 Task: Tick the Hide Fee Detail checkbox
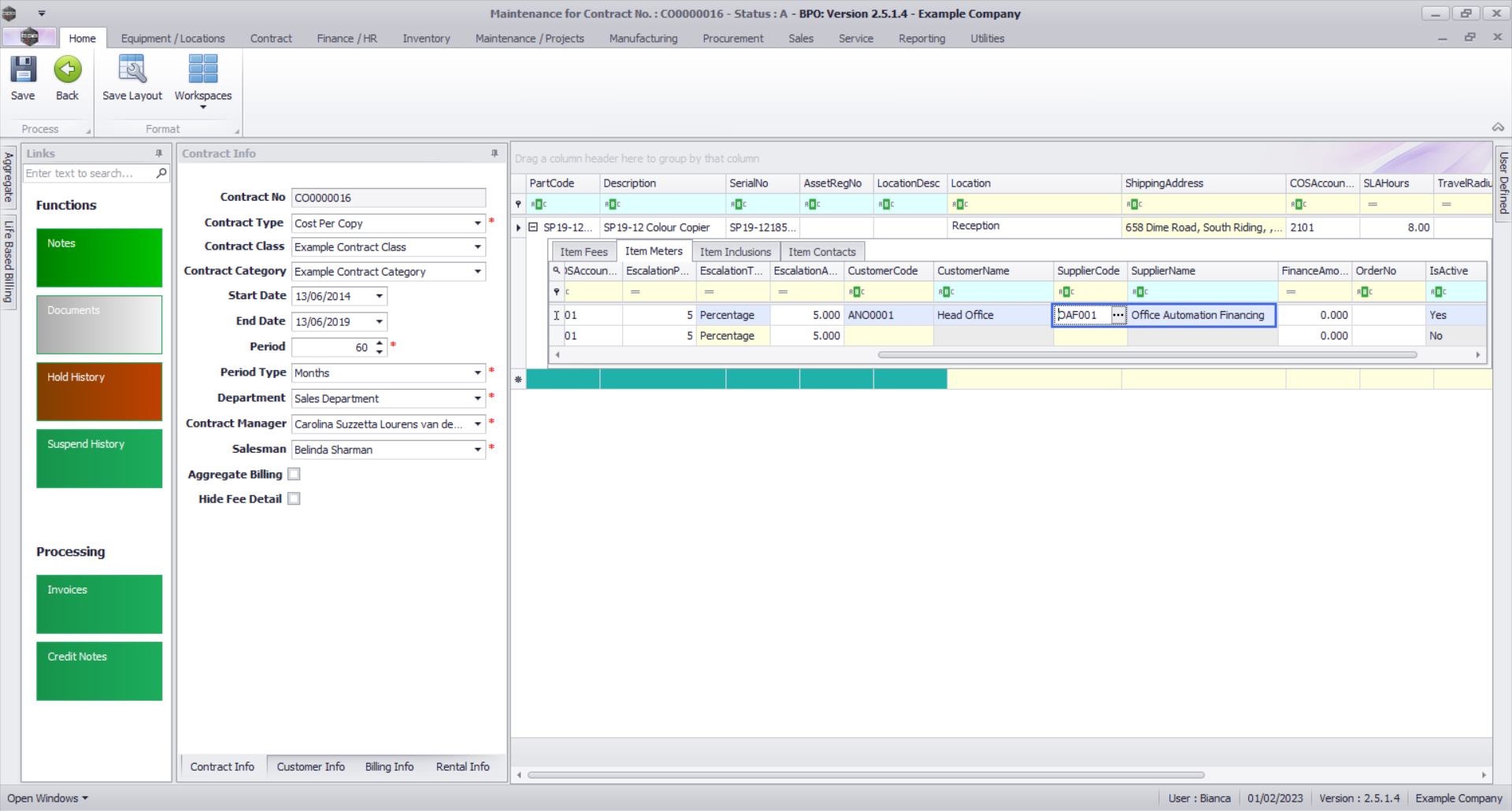coord(294,498)
